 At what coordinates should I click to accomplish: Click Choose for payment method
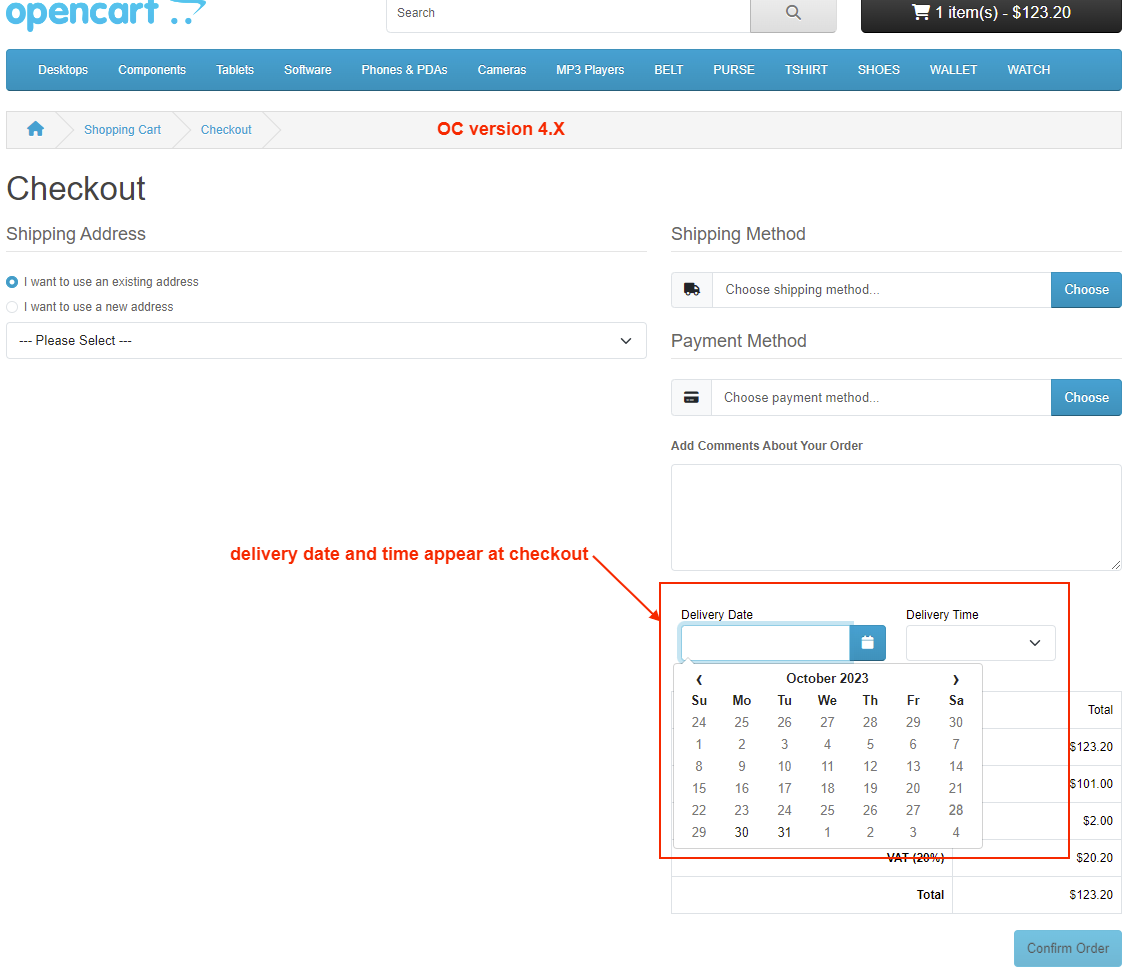[1086, 397]
